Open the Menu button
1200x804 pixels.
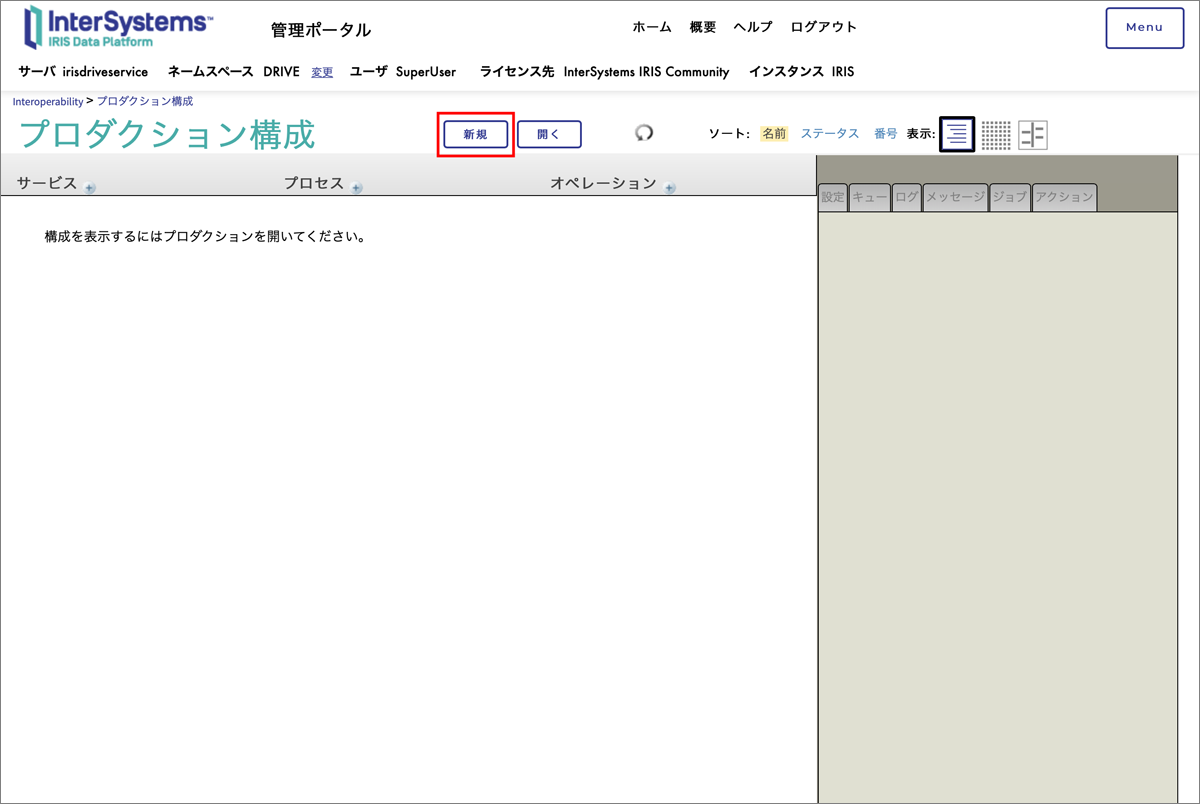[1144, 28]
